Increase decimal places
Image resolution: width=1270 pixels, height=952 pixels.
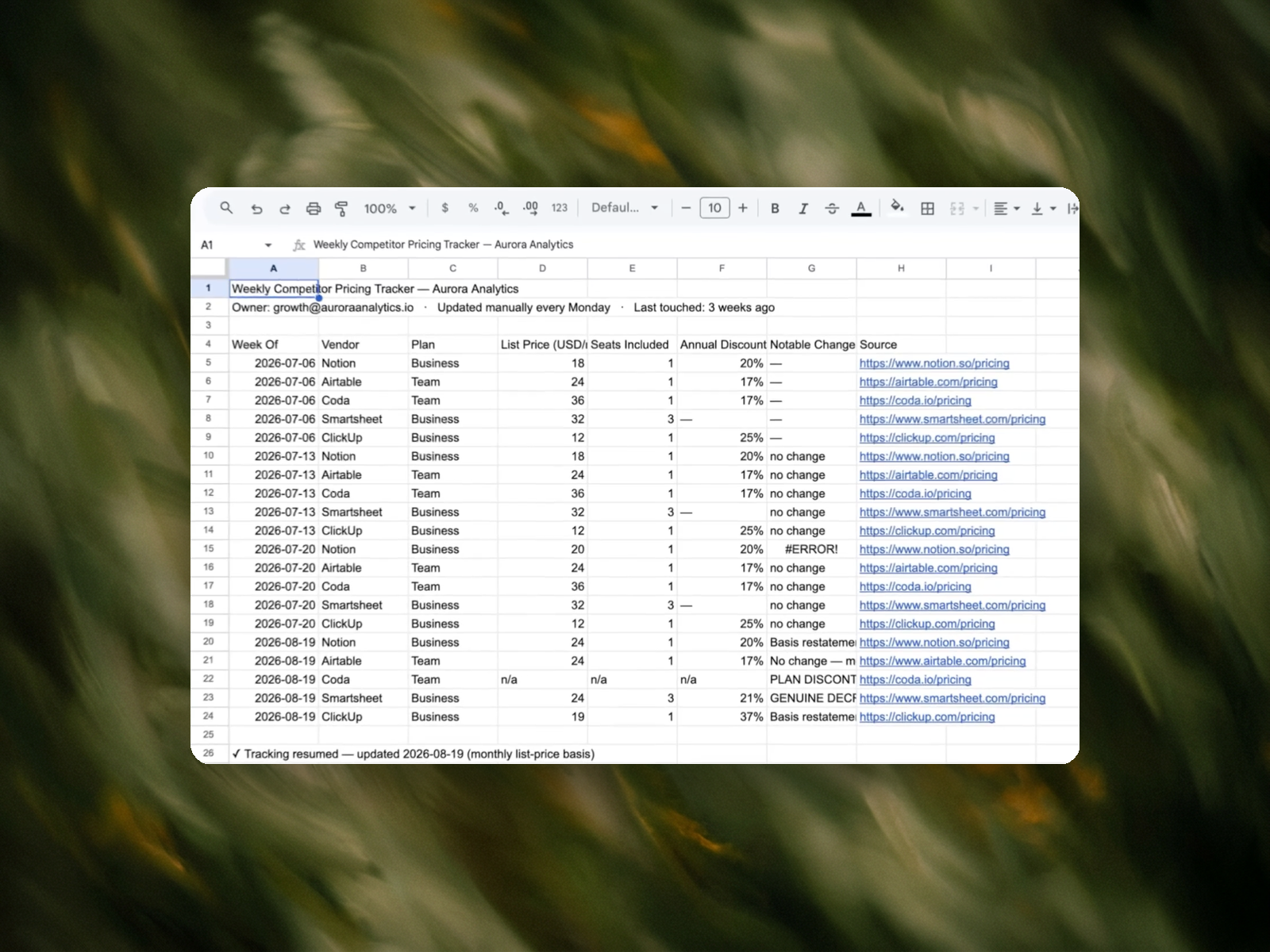click(530, 208)
